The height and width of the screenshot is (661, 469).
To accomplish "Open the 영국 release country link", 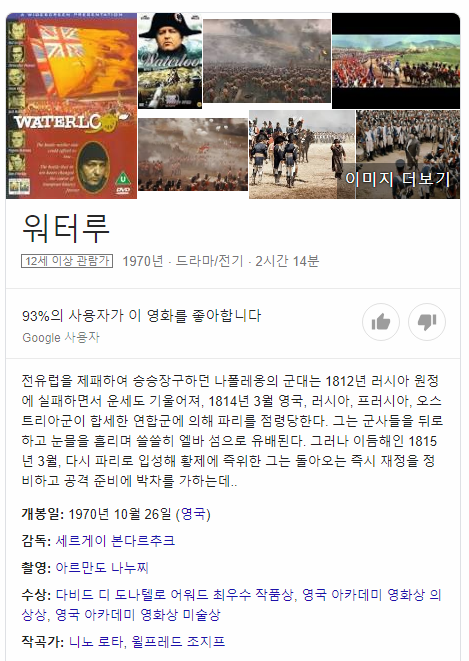I will point(193,514).
